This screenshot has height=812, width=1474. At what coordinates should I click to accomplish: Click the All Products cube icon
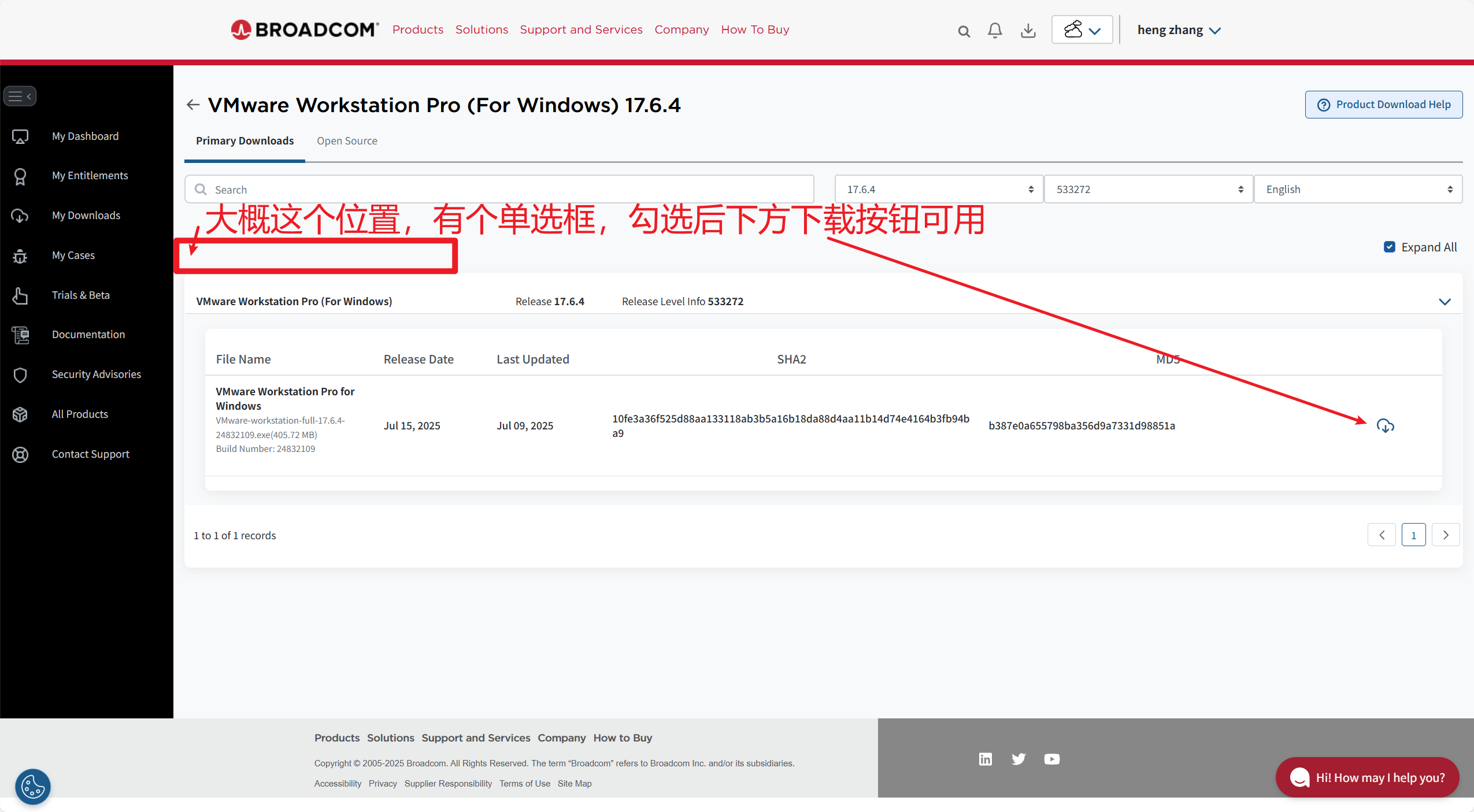pyautogui.click(x=20, y=414)
